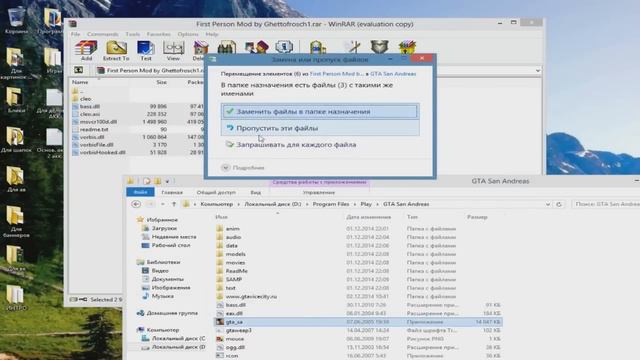Click the Extract To icon in WinRAR
This screenshot has width=640, height=360.
(116, 51)
